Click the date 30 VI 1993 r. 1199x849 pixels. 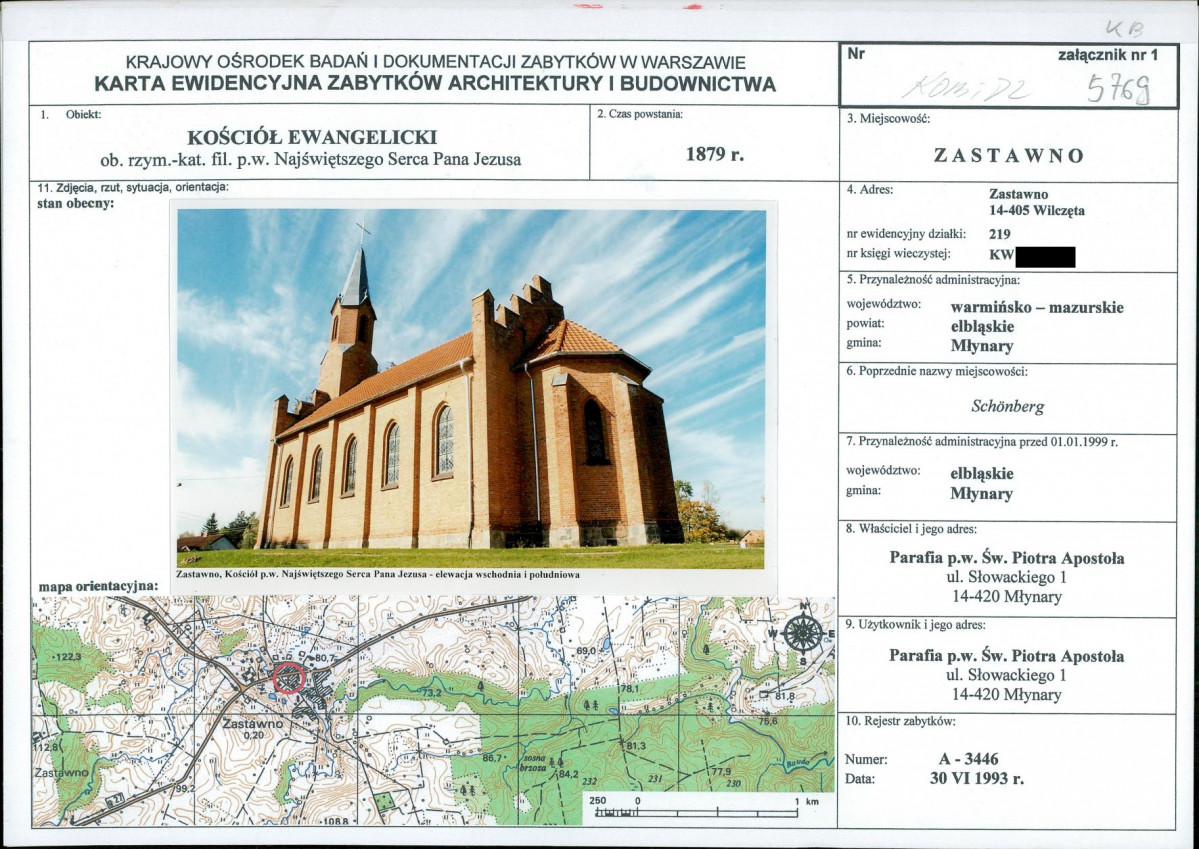coord(971,779)
